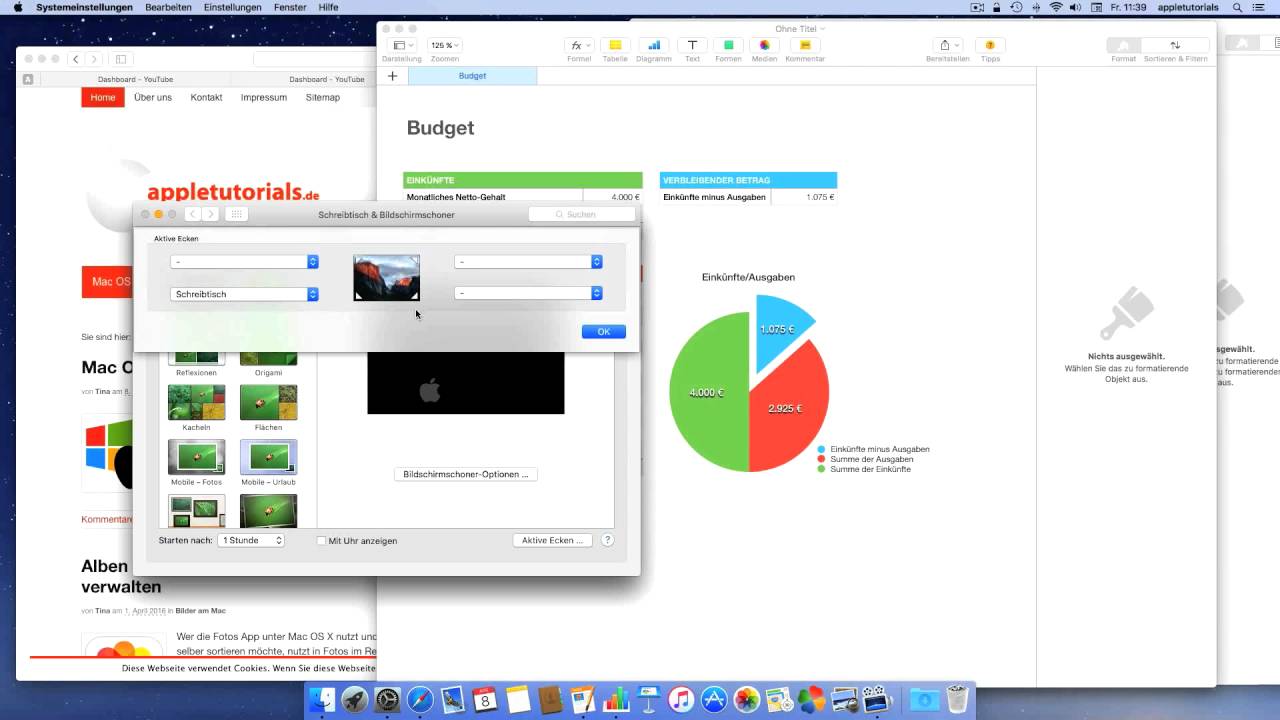Open the Formen shapes picker

pyautogui.click(x=728, y=46)
